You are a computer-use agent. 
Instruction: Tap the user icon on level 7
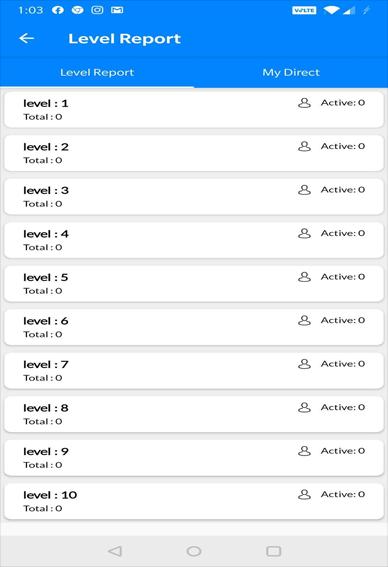coord(304,364)
